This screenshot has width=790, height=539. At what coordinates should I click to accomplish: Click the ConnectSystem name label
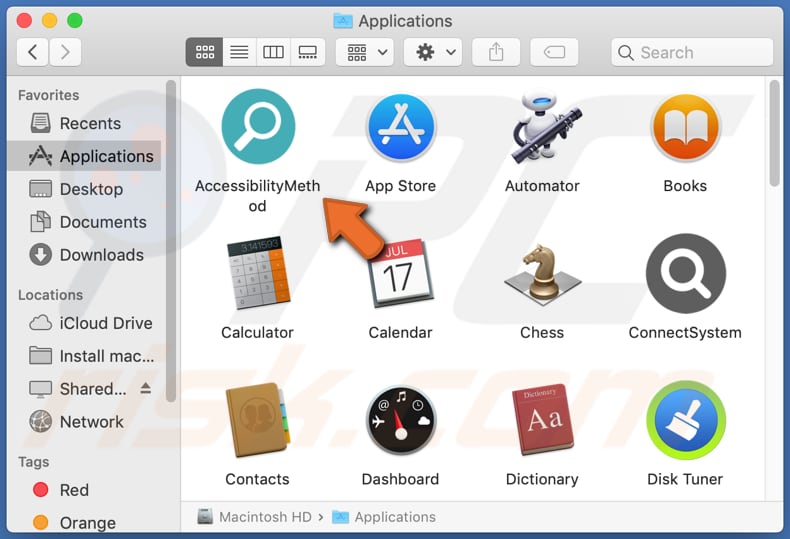685,332
